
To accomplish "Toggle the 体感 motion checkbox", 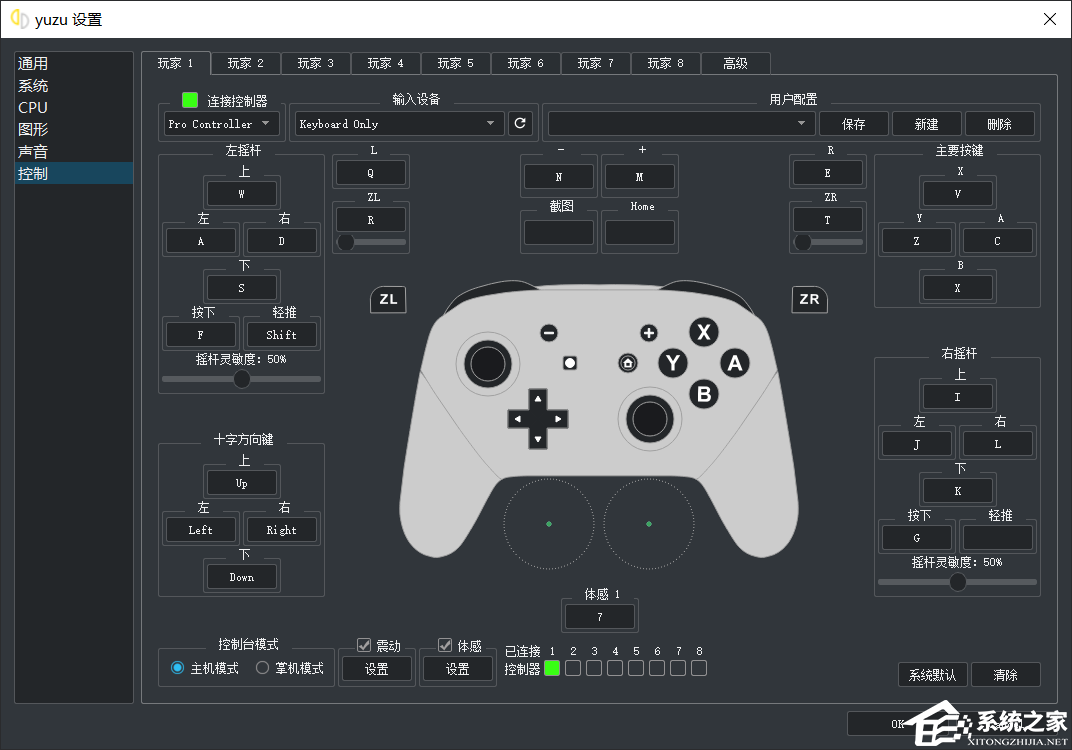I will pos(446,646).
